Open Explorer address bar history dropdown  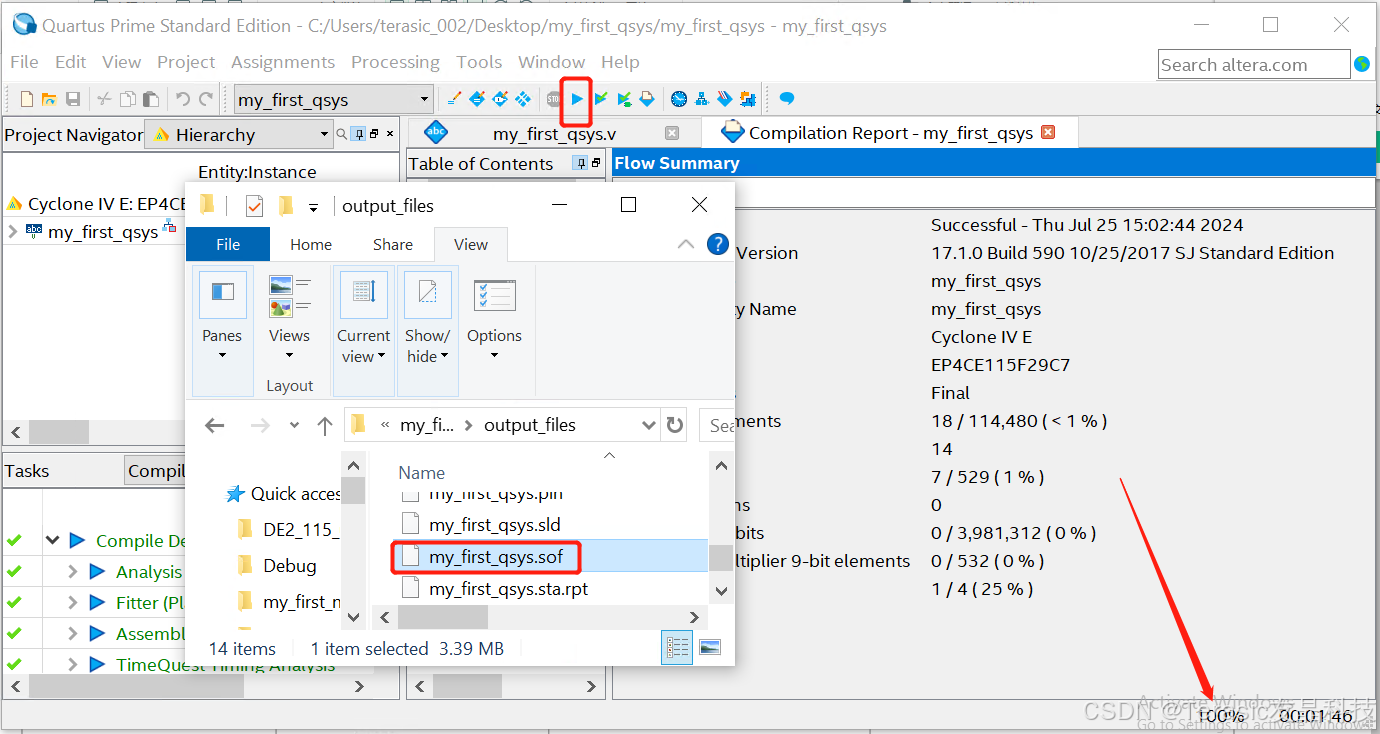coord(648,425)
